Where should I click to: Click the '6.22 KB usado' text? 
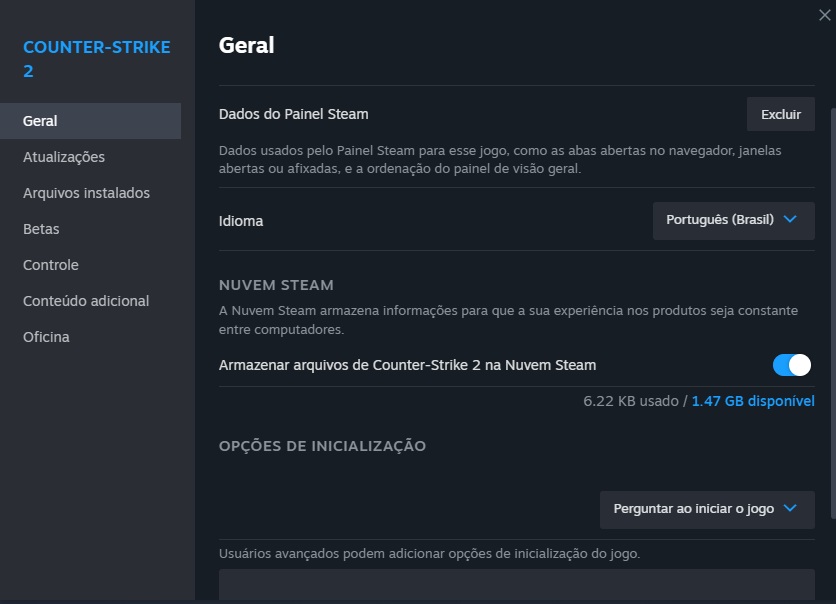[631, 401]
